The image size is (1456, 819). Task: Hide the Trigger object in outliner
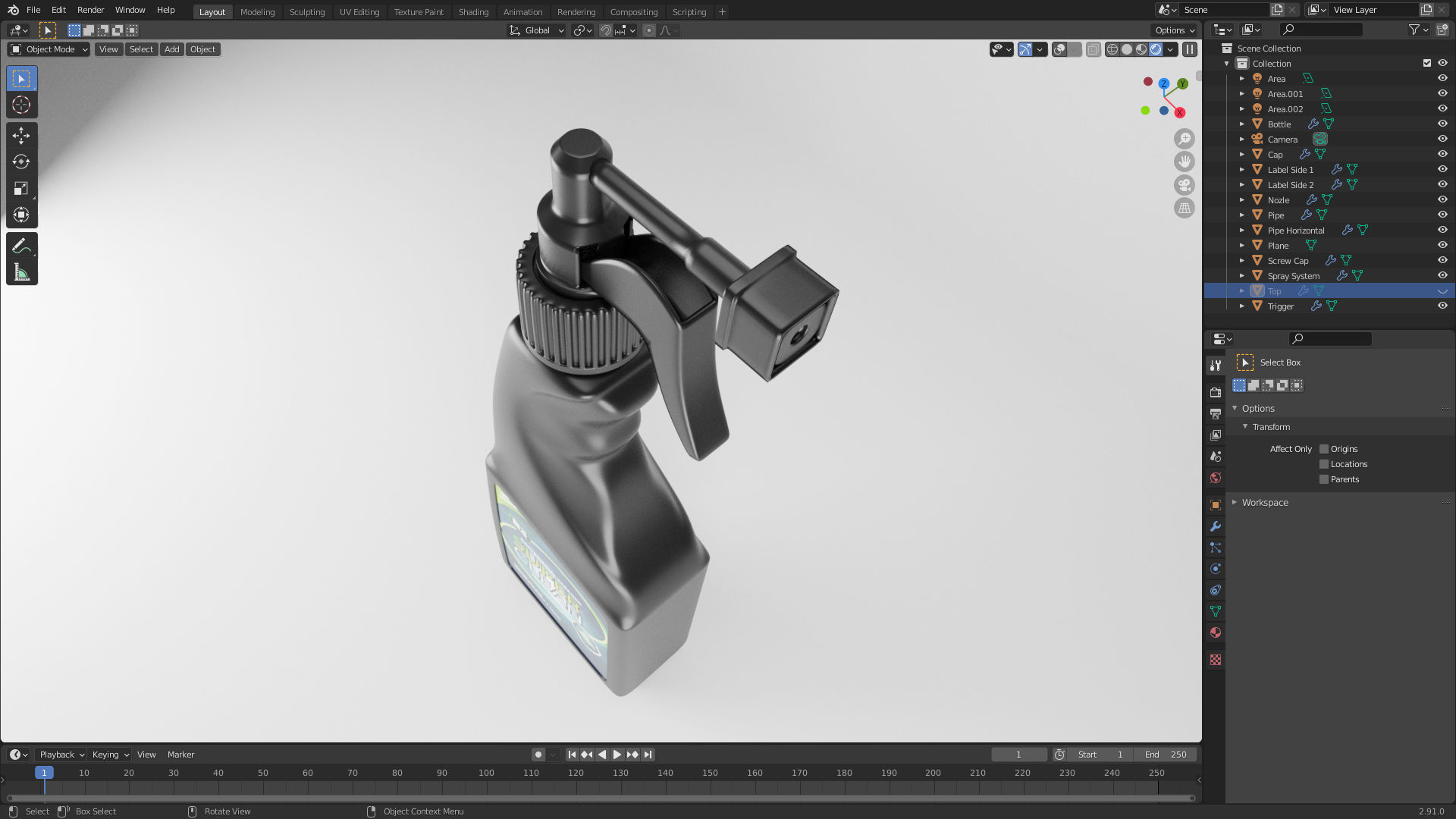1442,306
